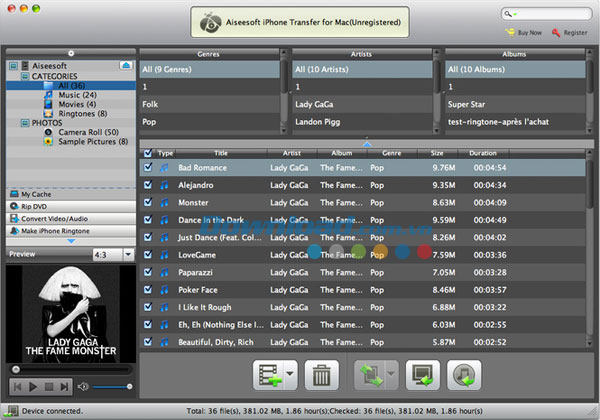
Task: Click the Buy Now link
Action: [x=524, y=32]
